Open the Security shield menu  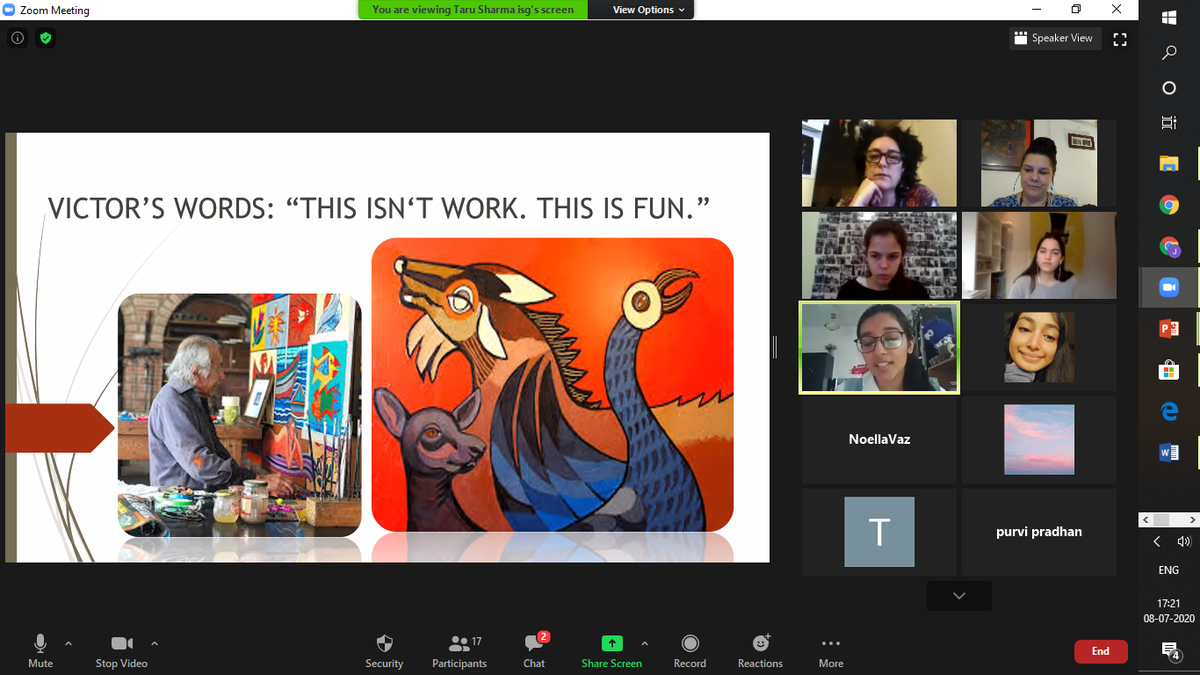coord(384,650)
